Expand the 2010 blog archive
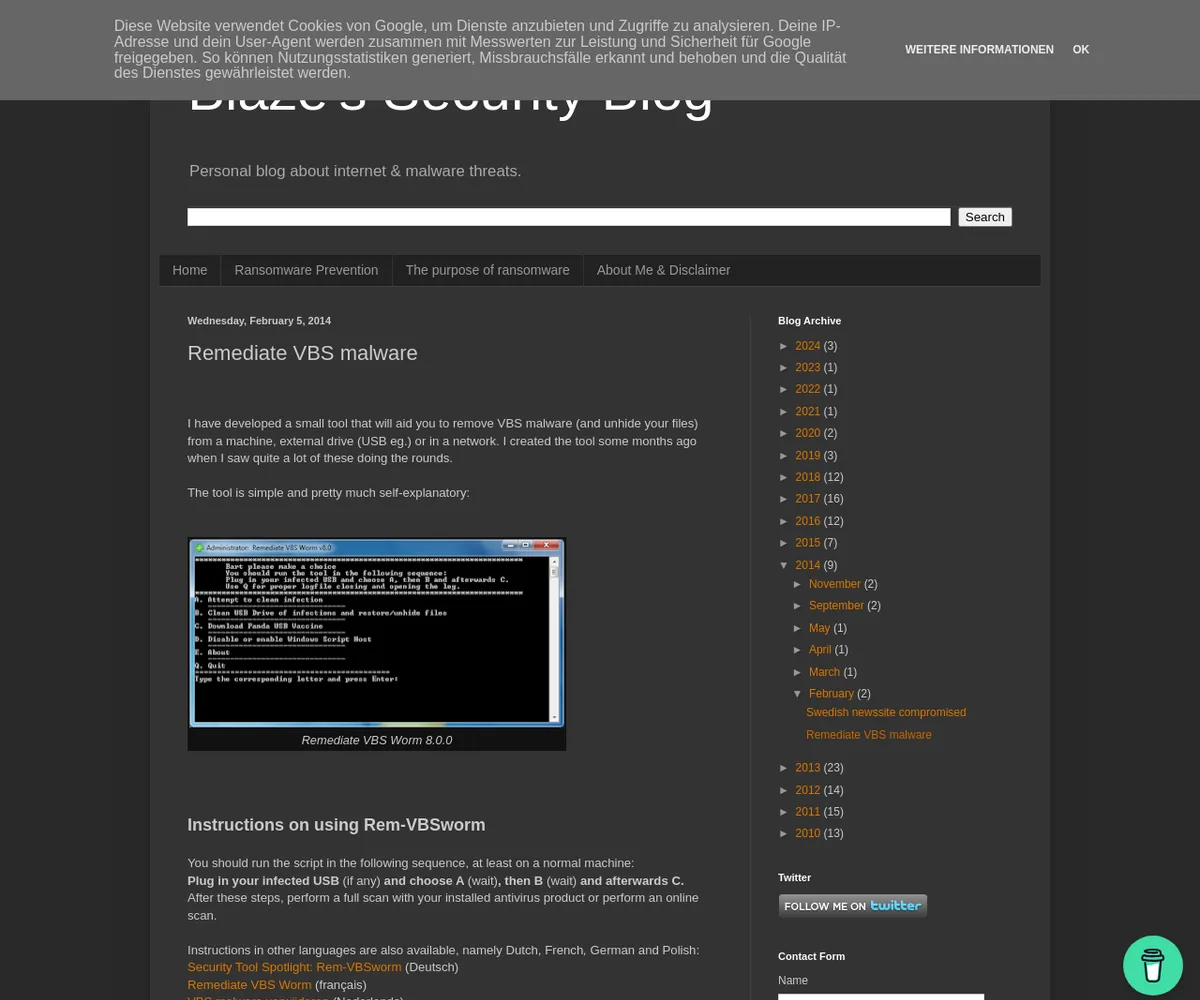This screenshot has width=1200, height=1000. [786, 833]
